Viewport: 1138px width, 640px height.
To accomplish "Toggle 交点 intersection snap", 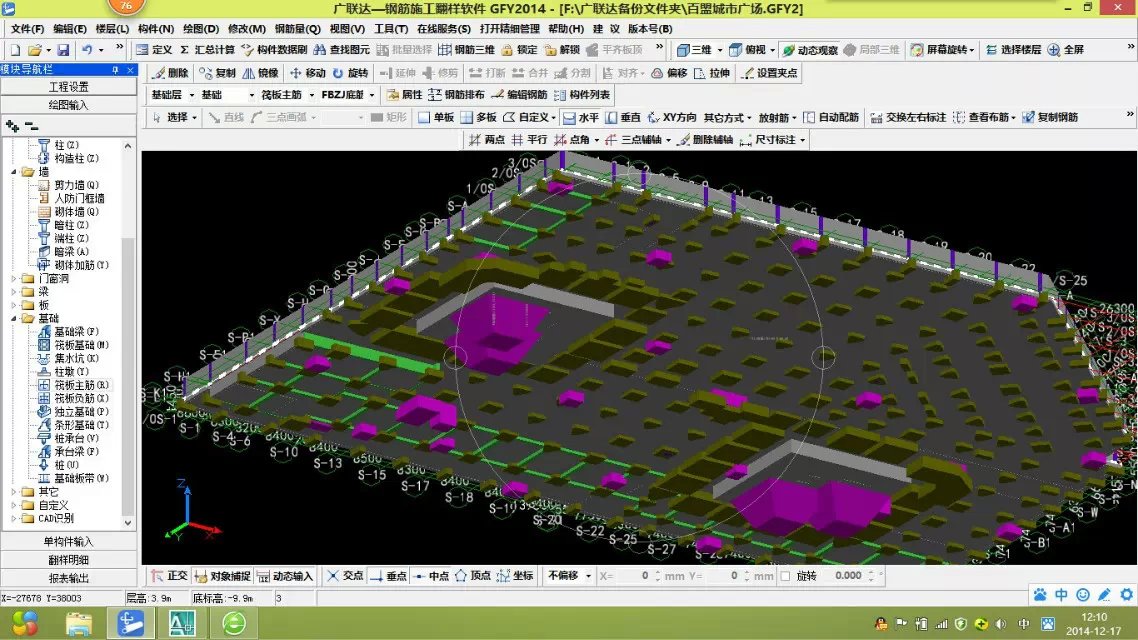I will [345, 576].
